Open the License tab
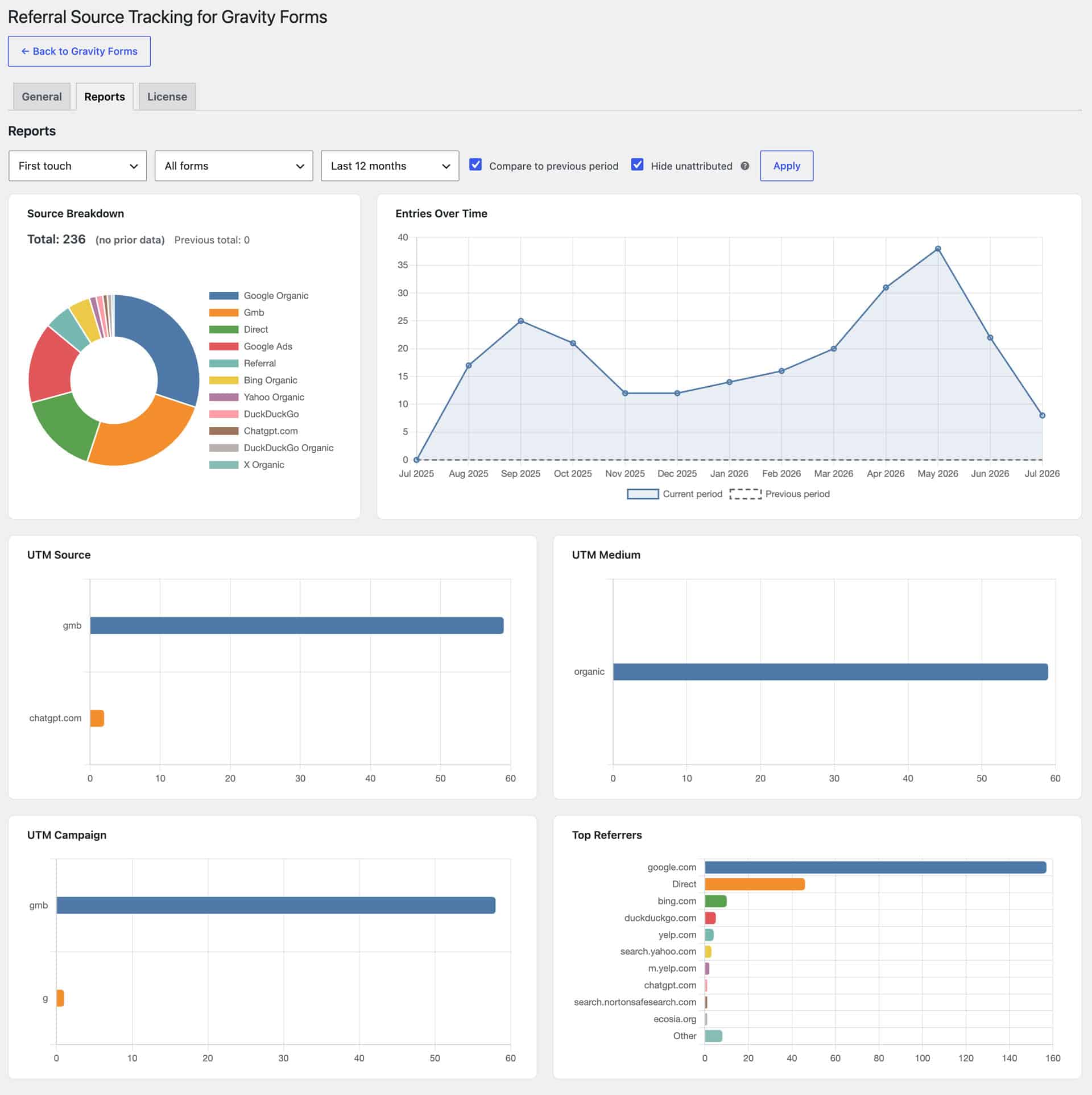The image size is (1092, 1095). (x=167, y=97)
